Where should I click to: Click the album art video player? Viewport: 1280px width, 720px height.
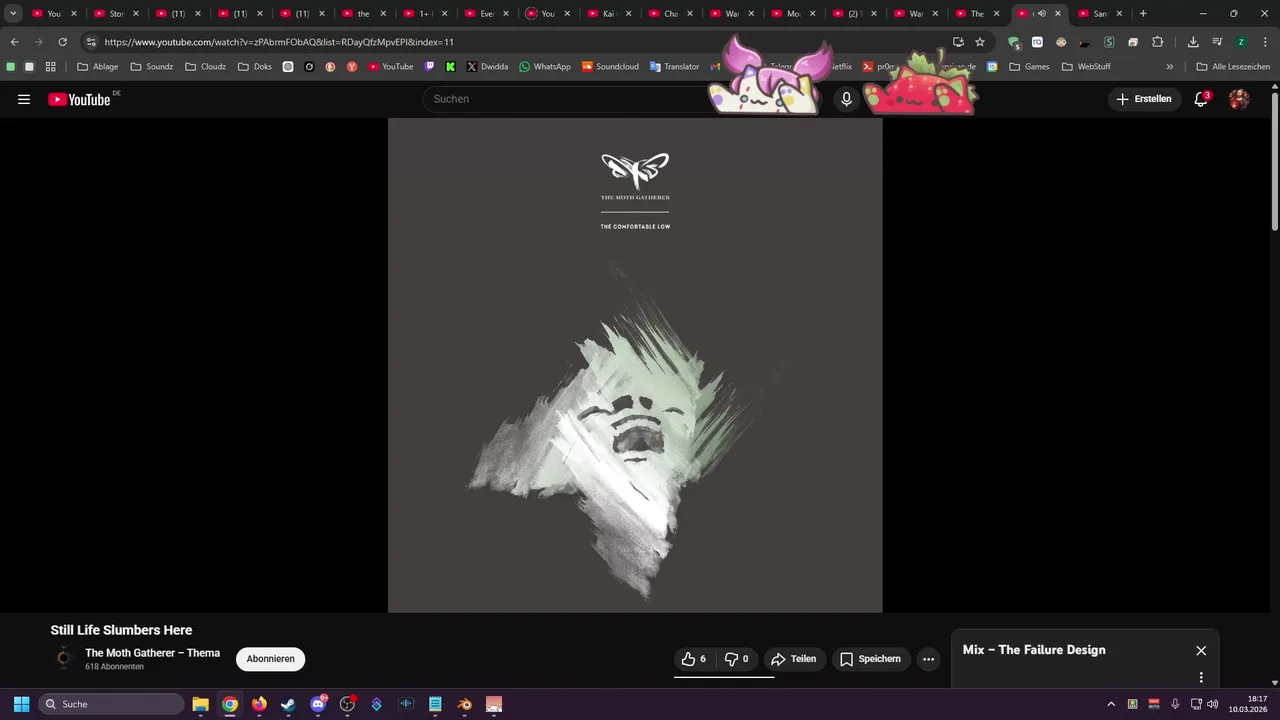[635, 365]
